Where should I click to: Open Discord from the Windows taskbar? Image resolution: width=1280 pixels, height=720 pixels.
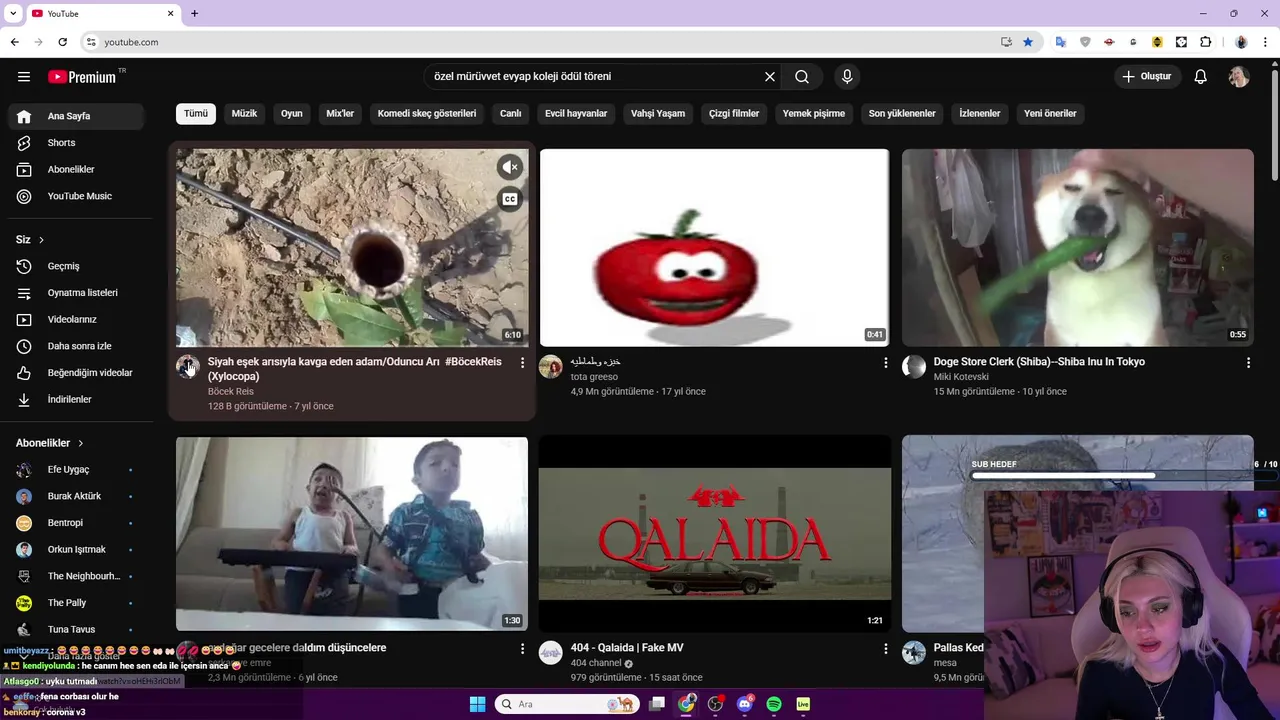[x=745, y=704]
